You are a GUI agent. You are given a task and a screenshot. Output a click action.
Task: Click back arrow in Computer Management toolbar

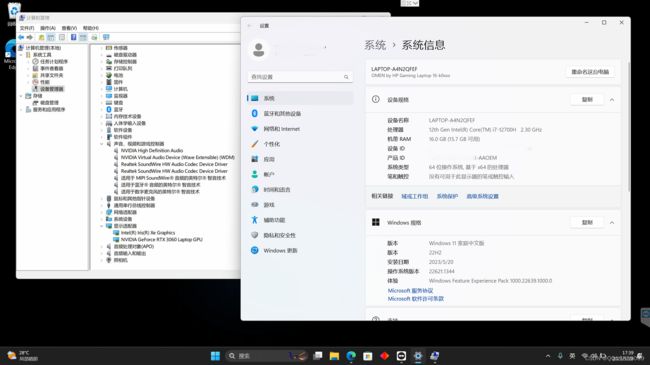[21, 37]
